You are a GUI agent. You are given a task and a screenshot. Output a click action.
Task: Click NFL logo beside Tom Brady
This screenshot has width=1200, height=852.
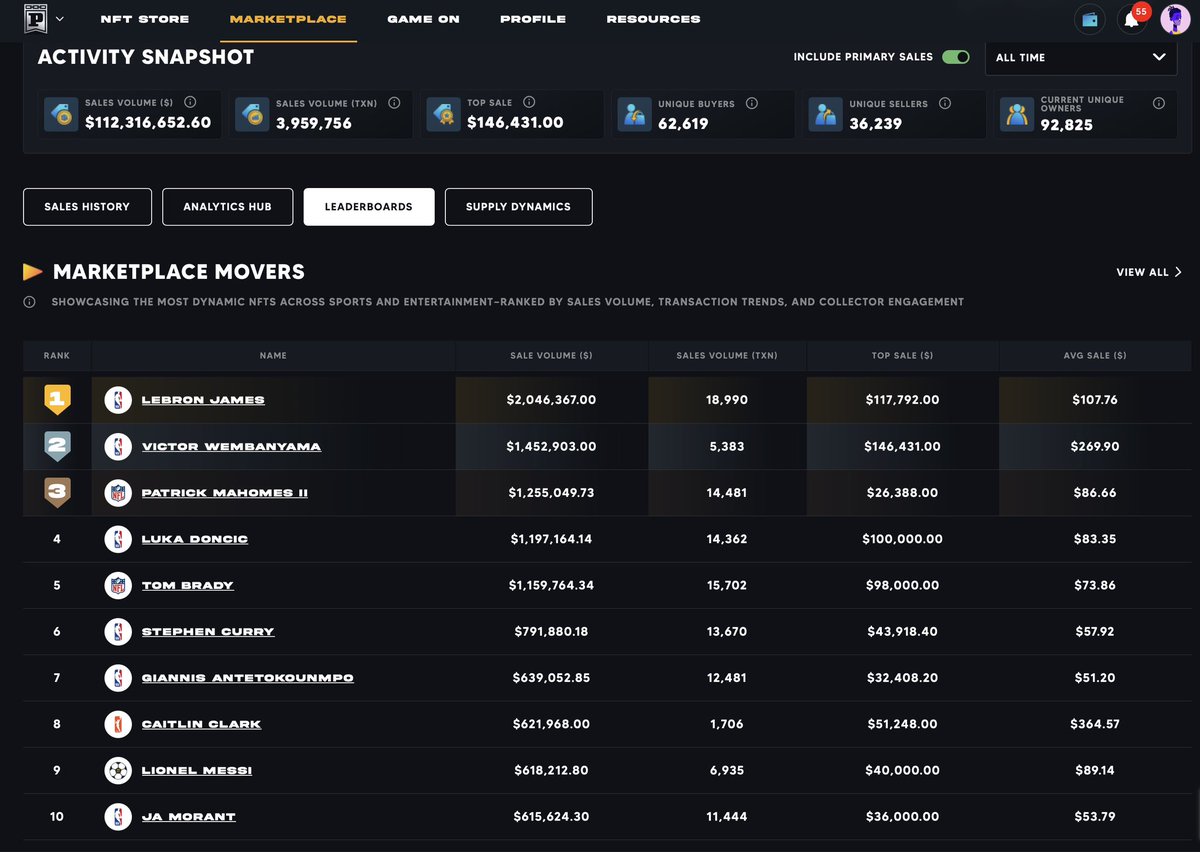coord(119,585)
